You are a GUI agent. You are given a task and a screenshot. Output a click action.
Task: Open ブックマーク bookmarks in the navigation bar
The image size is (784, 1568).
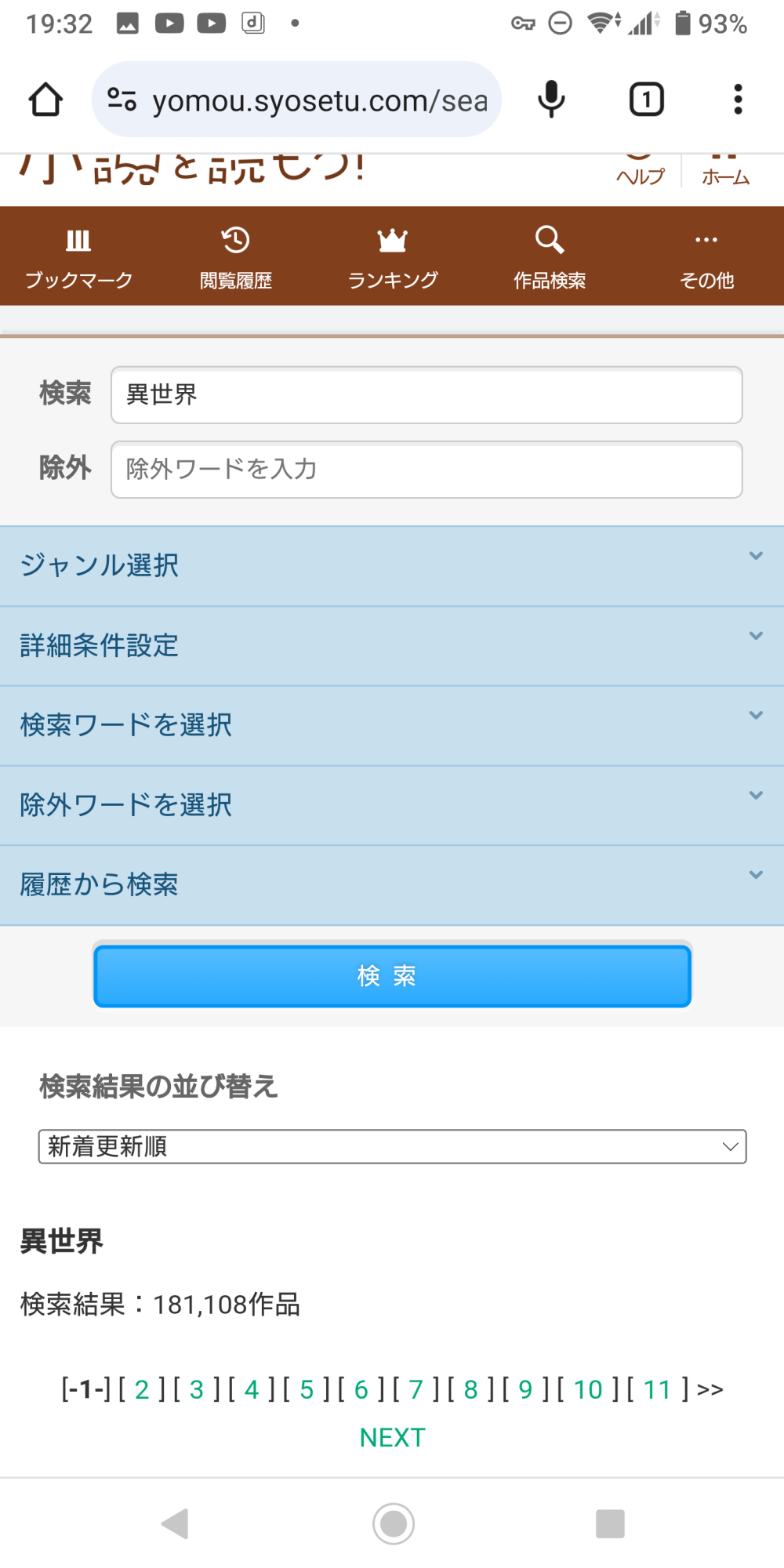coord(78,256)
